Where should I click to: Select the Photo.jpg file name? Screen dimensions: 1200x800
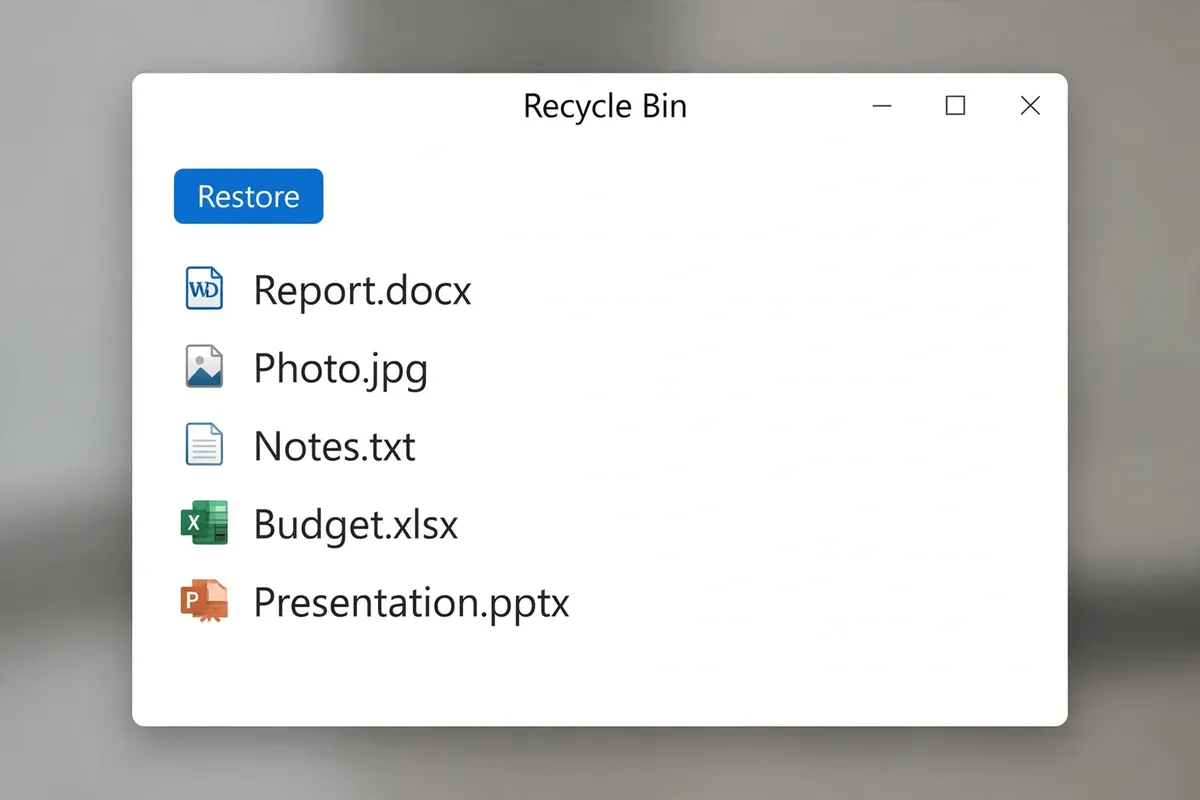click(340, 369)
